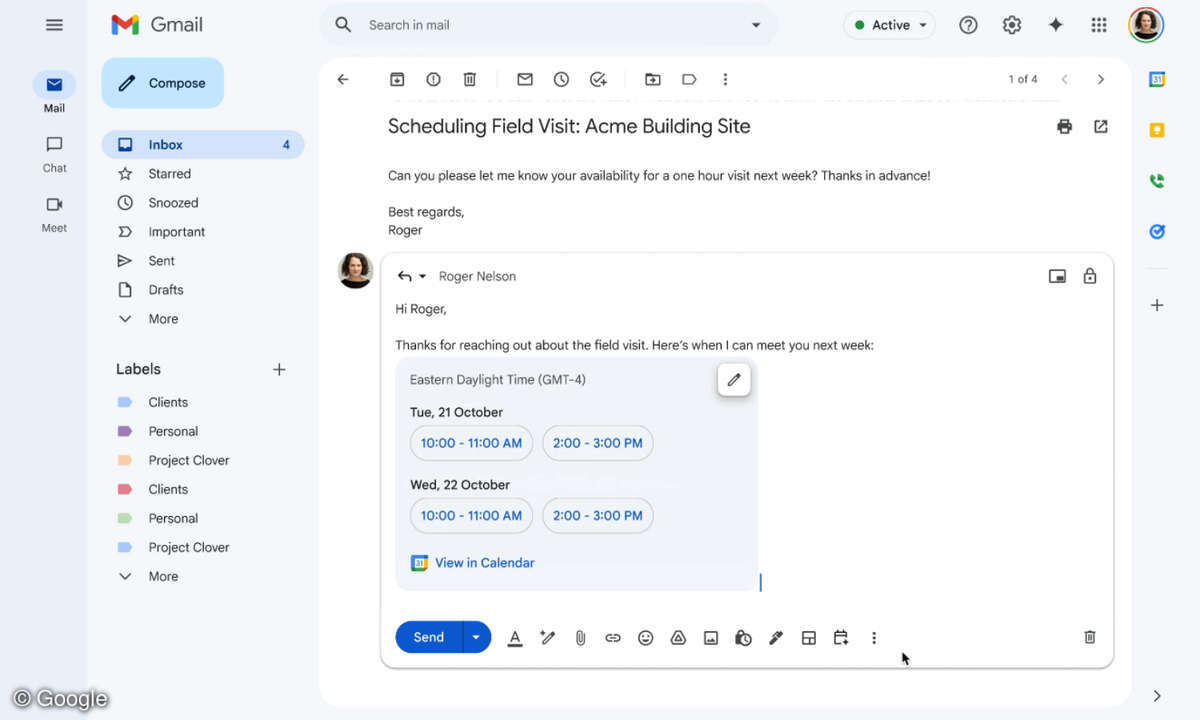The image size is (1200, 720).
Task: Click the Search in mail field
Action: pyautogui.click(x=550, y=25)
